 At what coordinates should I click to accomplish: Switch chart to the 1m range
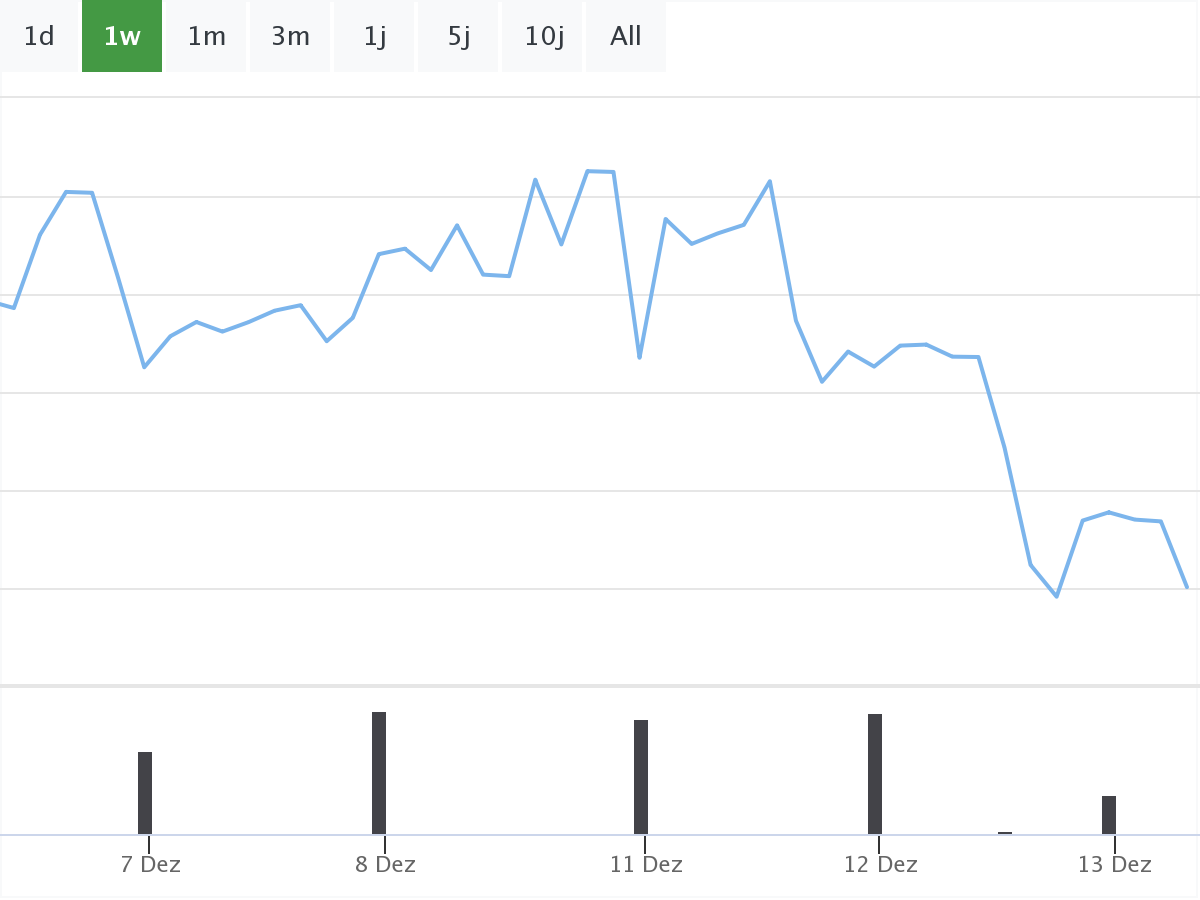207,37
